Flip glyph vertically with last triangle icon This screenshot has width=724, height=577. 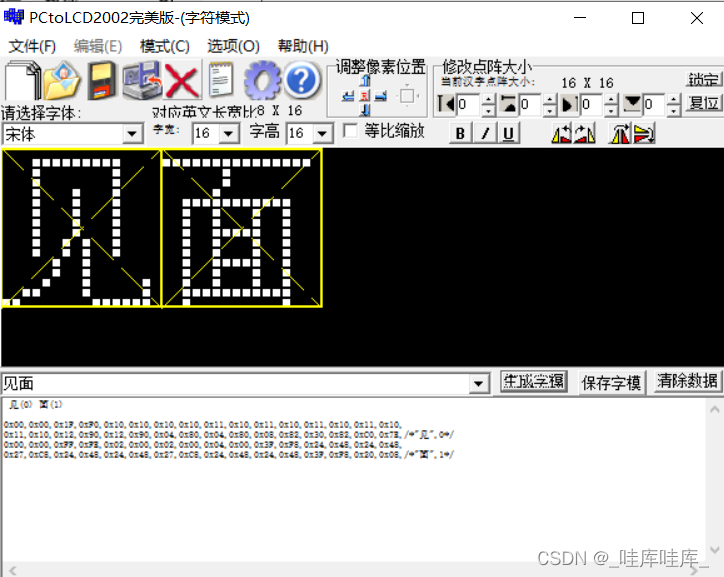click(x=644, y=133)
